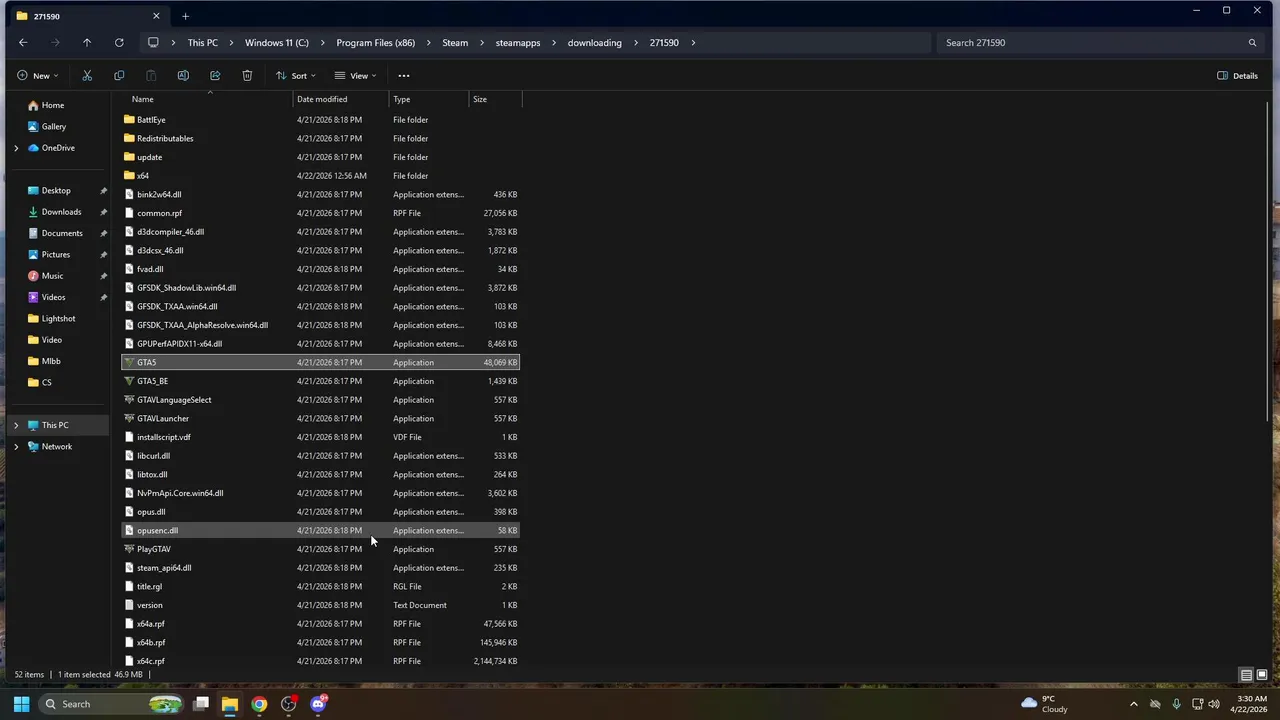Image resolution: width=1280 pixels, height=720 pixels.
Task: Open Lightshot folder in sidebar
Action: pyautogui.click(x=60, y=318)
